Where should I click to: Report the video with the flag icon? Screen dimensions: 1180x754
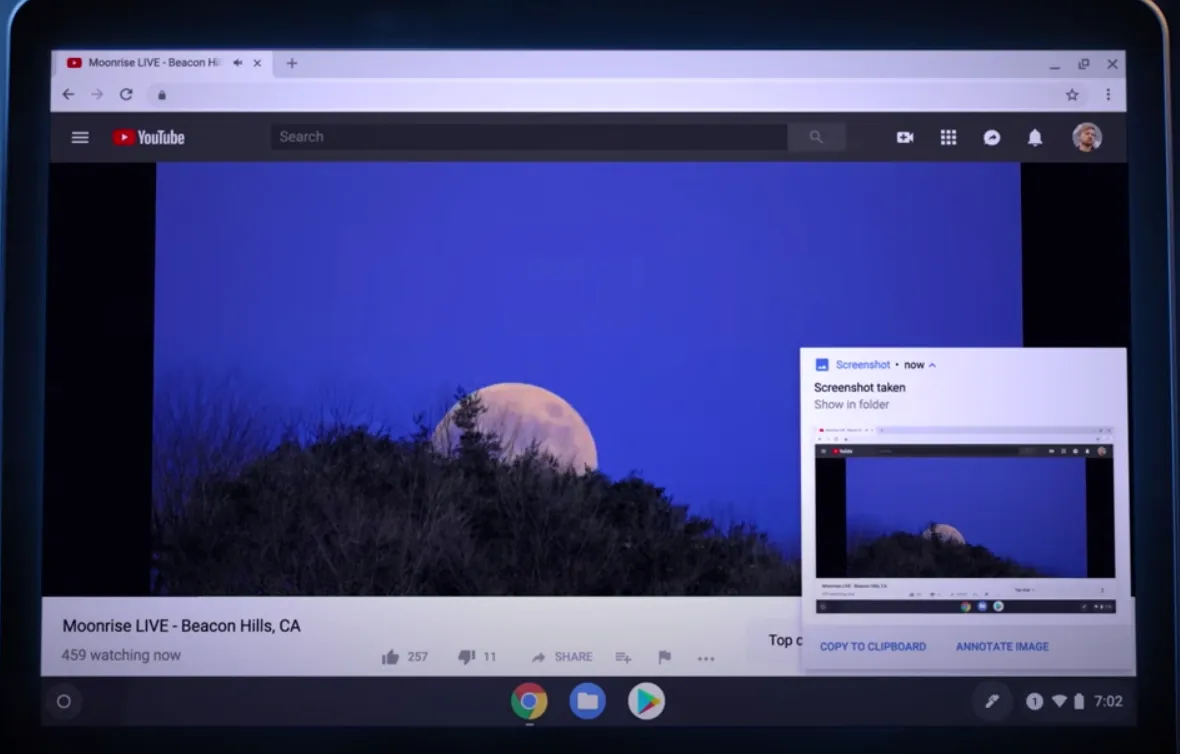(x=663, y=657)
